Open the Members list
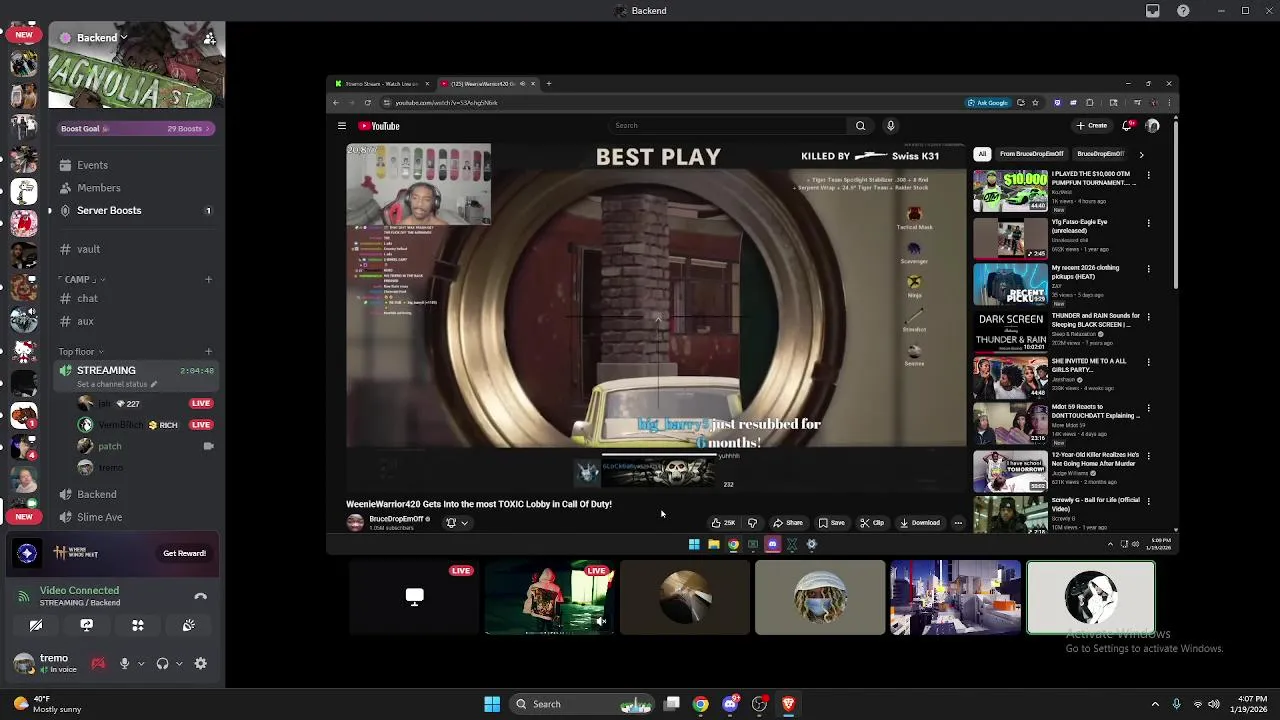The height and width of the screenshot is (720, 1280). [x=134, y=188]
